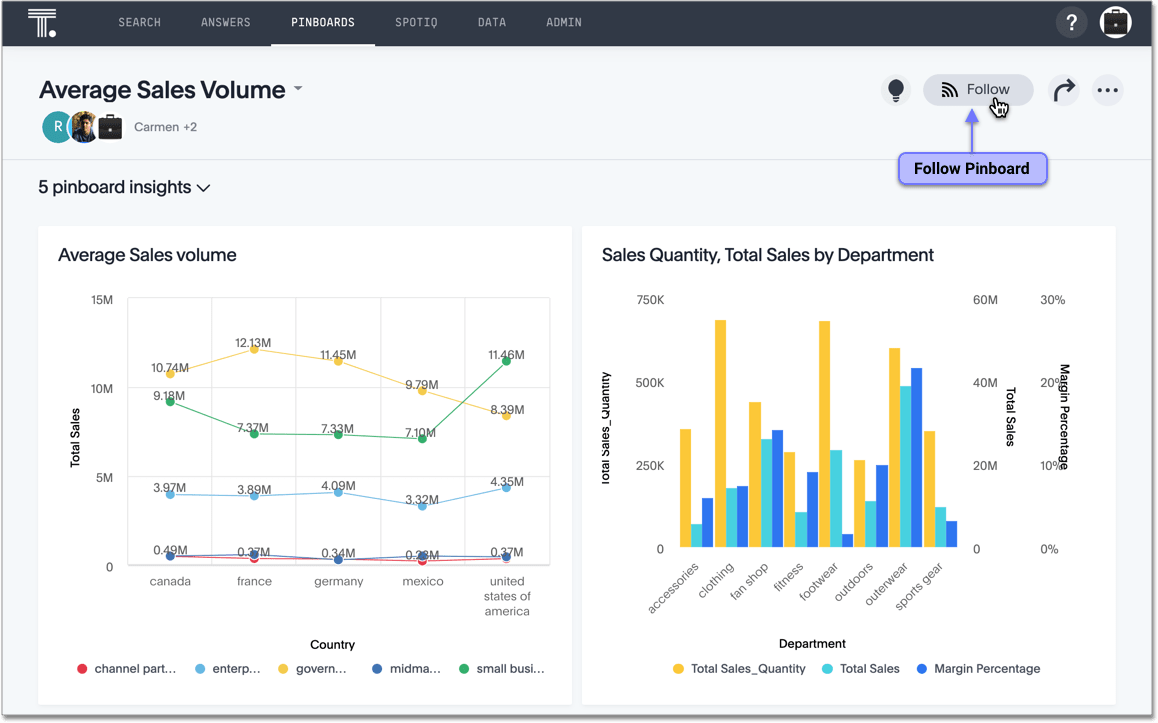Open the Average Sales Volume title dropdown
This screenshot has width=1158, height=723.
(x=298, y=89)
